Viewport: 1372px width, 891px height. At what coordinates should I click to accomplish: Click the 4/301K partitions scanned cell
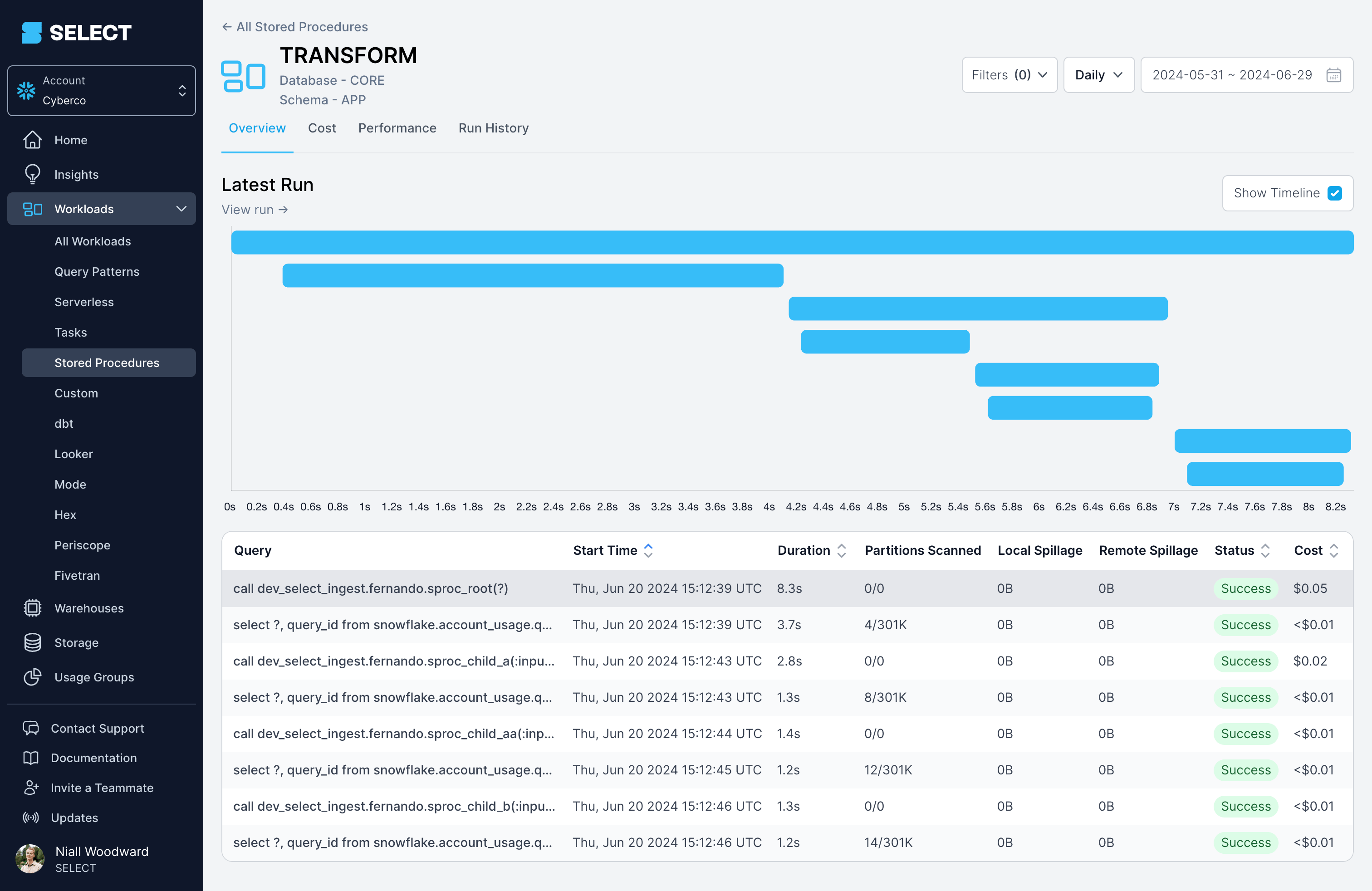coord(886,625)
